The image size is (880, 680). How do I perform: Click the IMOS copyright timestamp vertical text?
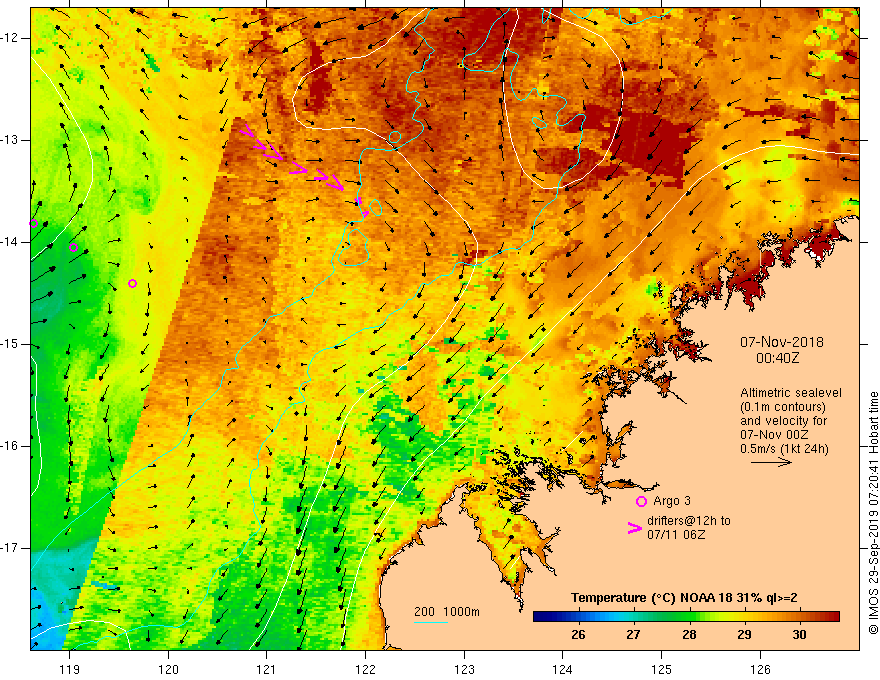point(873,513)
